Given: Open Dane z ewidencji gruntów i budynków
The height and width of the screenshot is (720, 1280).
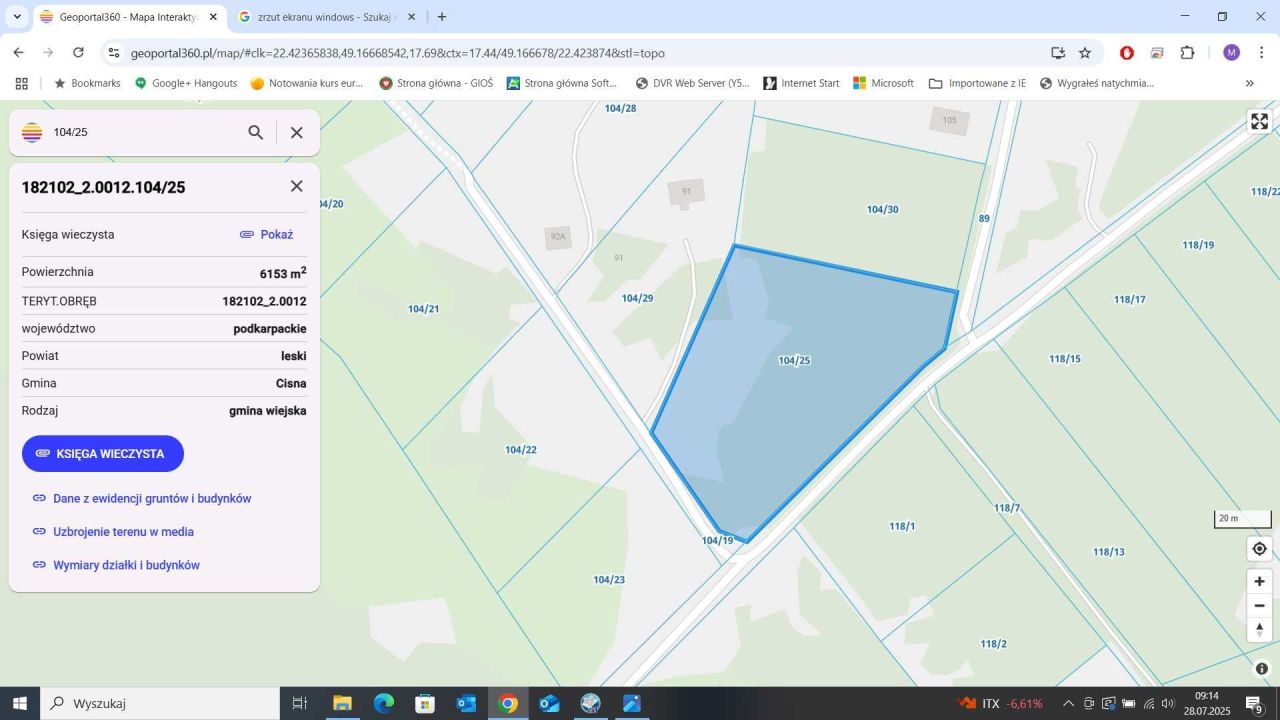Looking at the screenshot, I should point(151,498).
